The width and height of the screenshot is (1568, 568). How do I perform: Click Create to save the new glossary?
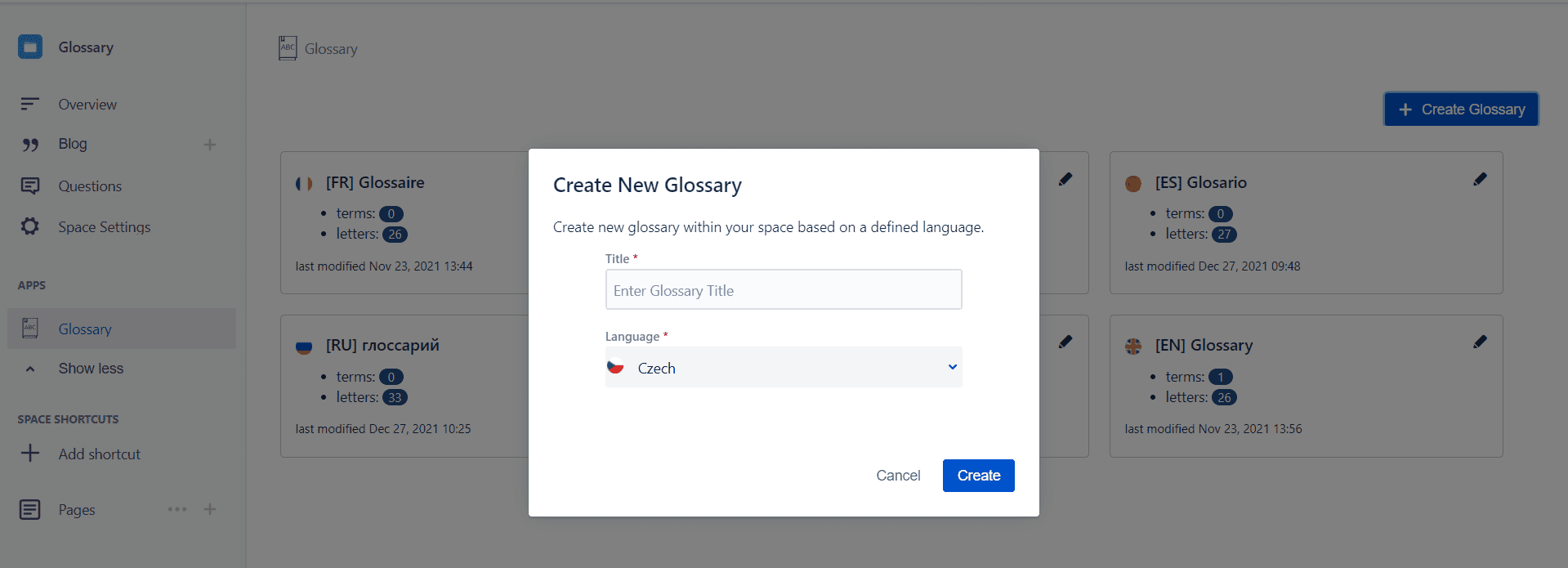click(x=978, y=475)
